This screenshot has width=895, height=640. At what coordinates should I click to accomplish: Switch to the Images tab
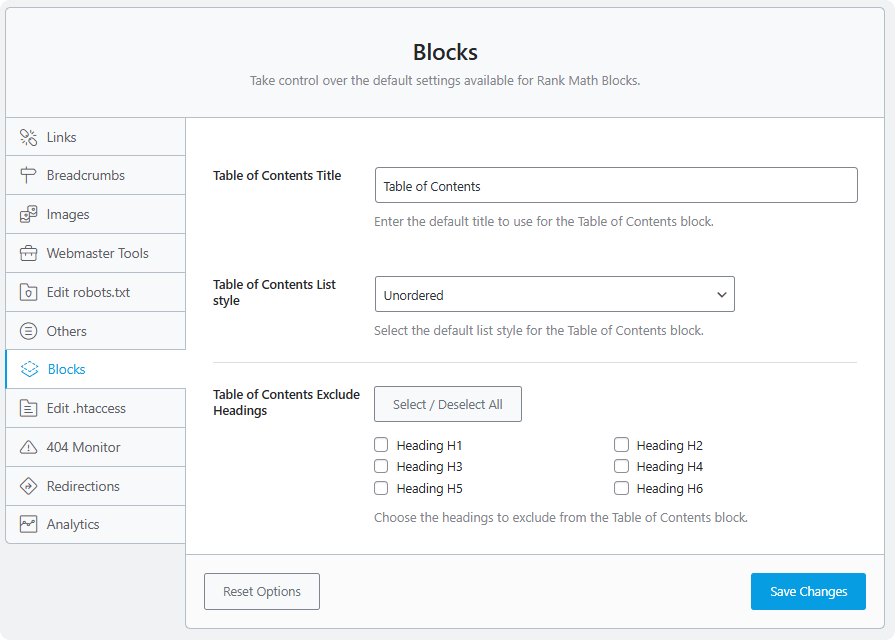(x=96, y=214)
